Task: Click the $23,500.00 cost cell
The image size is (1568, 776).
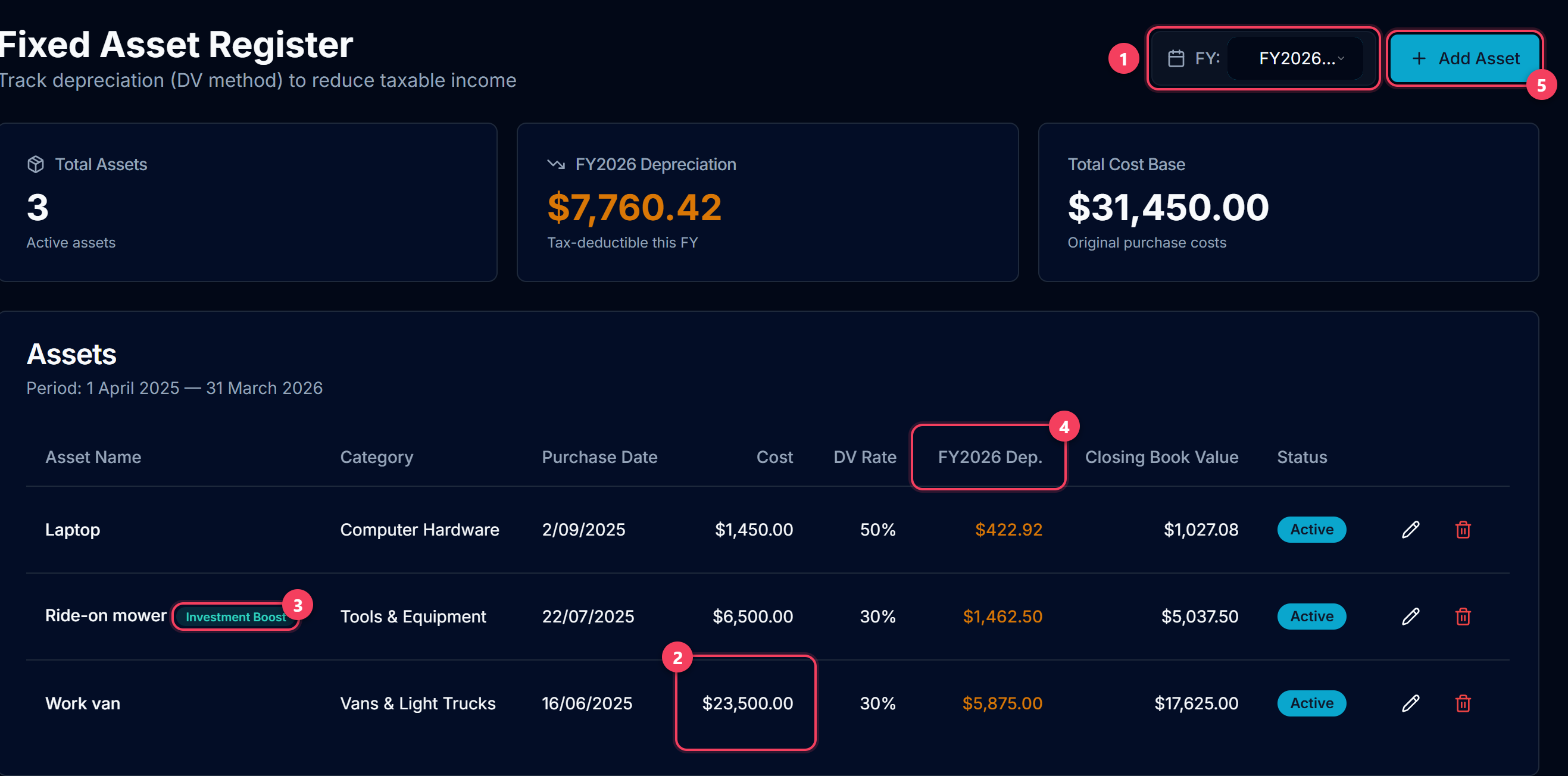Action: (748, 703)
